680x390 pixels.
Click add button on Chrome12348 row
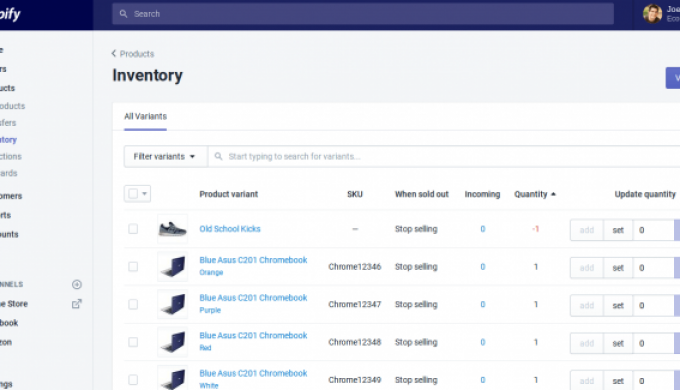pos(586,343)
